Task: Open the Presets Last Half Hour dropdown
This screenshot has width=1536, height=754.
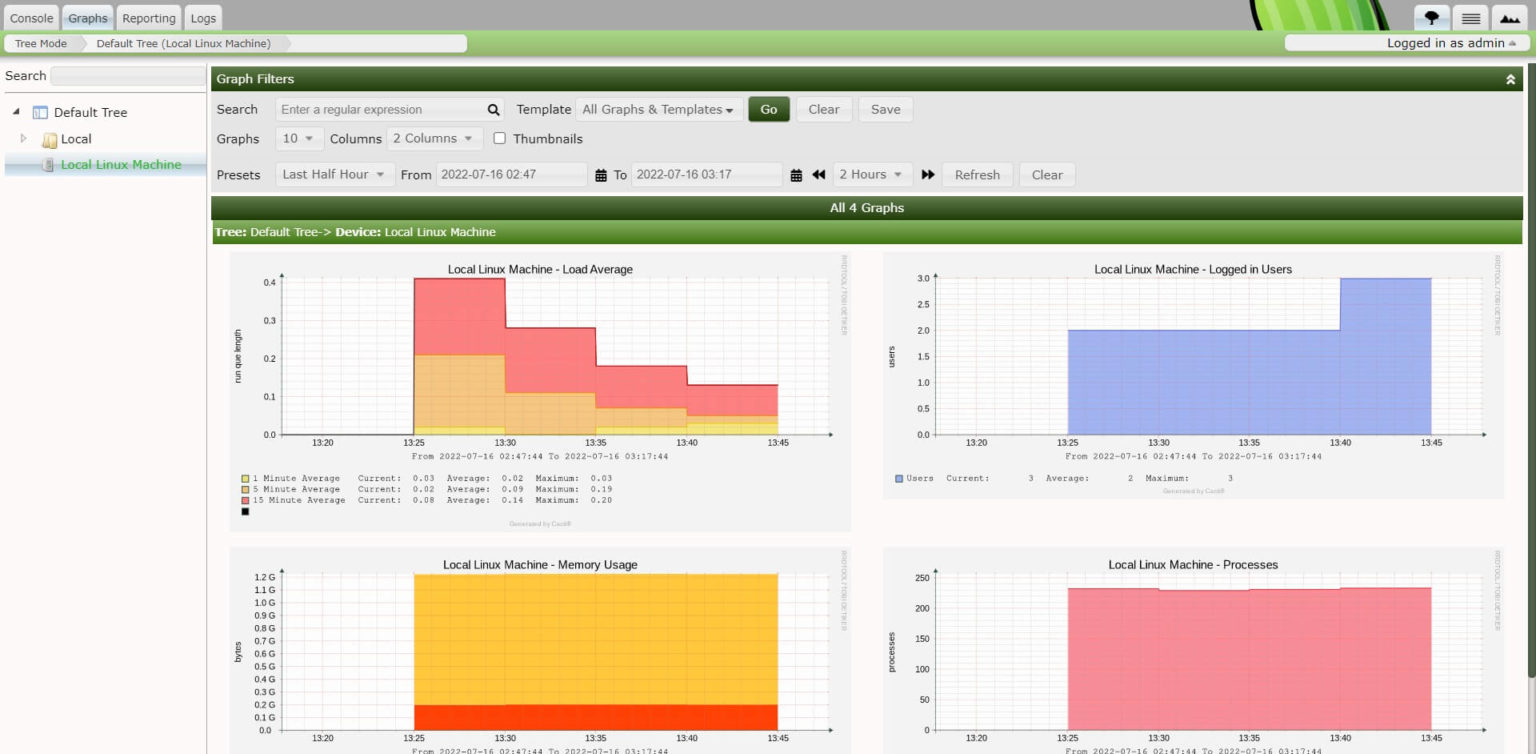Action: click(x=334, y=175)
